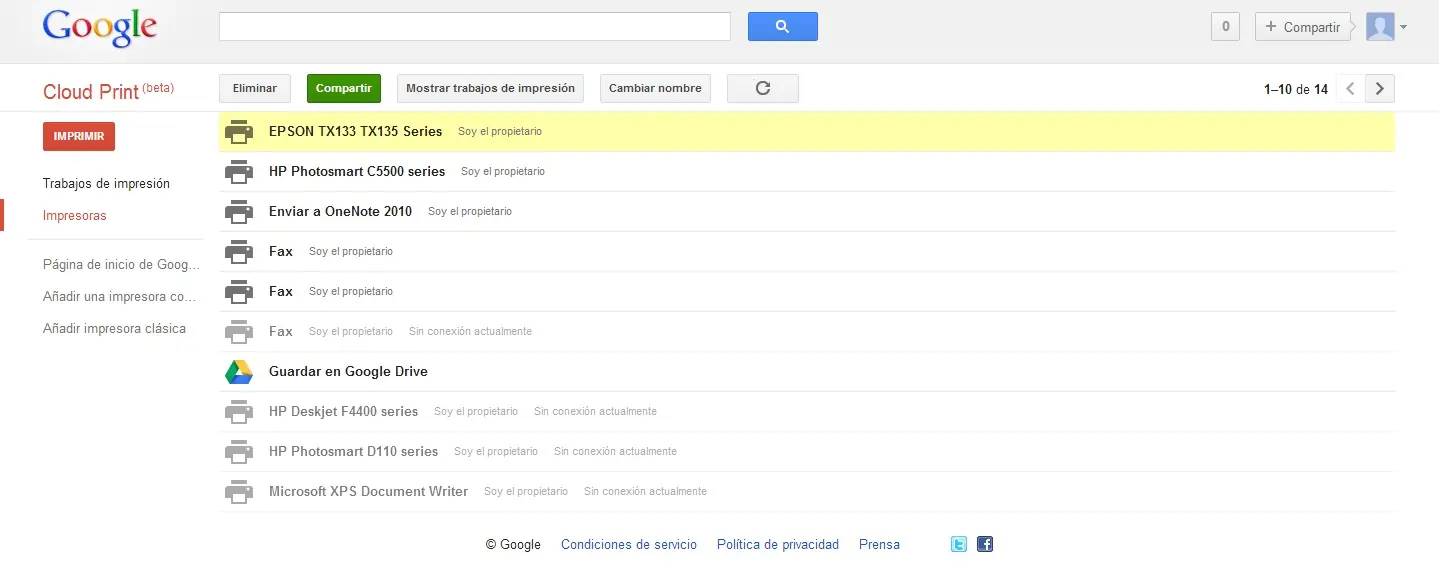Open the profile avatar picture
Viewport: 1439px width, 569px height.
[x=1380, y=27]
